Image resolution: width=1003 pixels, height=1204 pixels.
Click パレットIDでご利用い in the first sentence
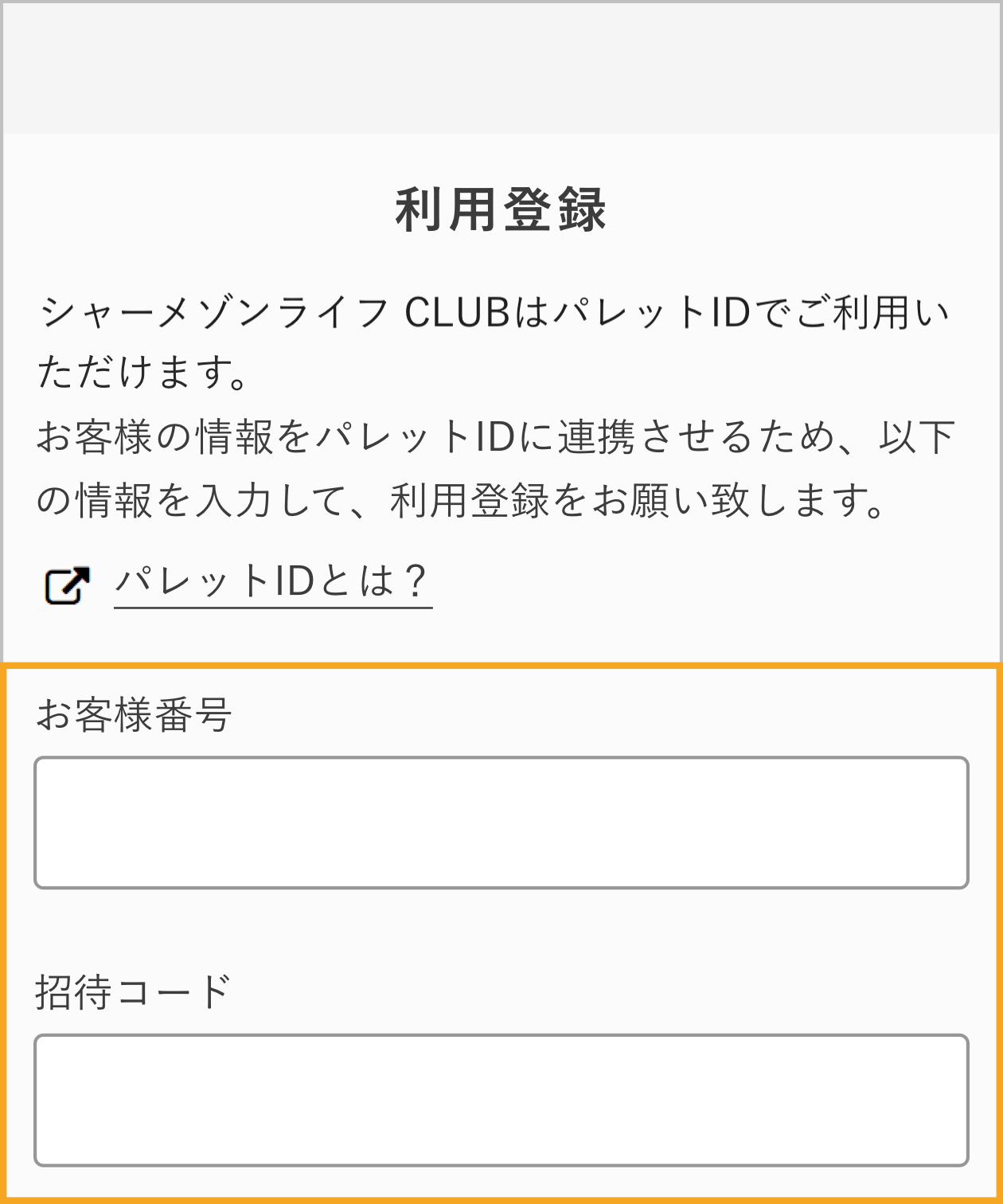click(x=751, y=313)
